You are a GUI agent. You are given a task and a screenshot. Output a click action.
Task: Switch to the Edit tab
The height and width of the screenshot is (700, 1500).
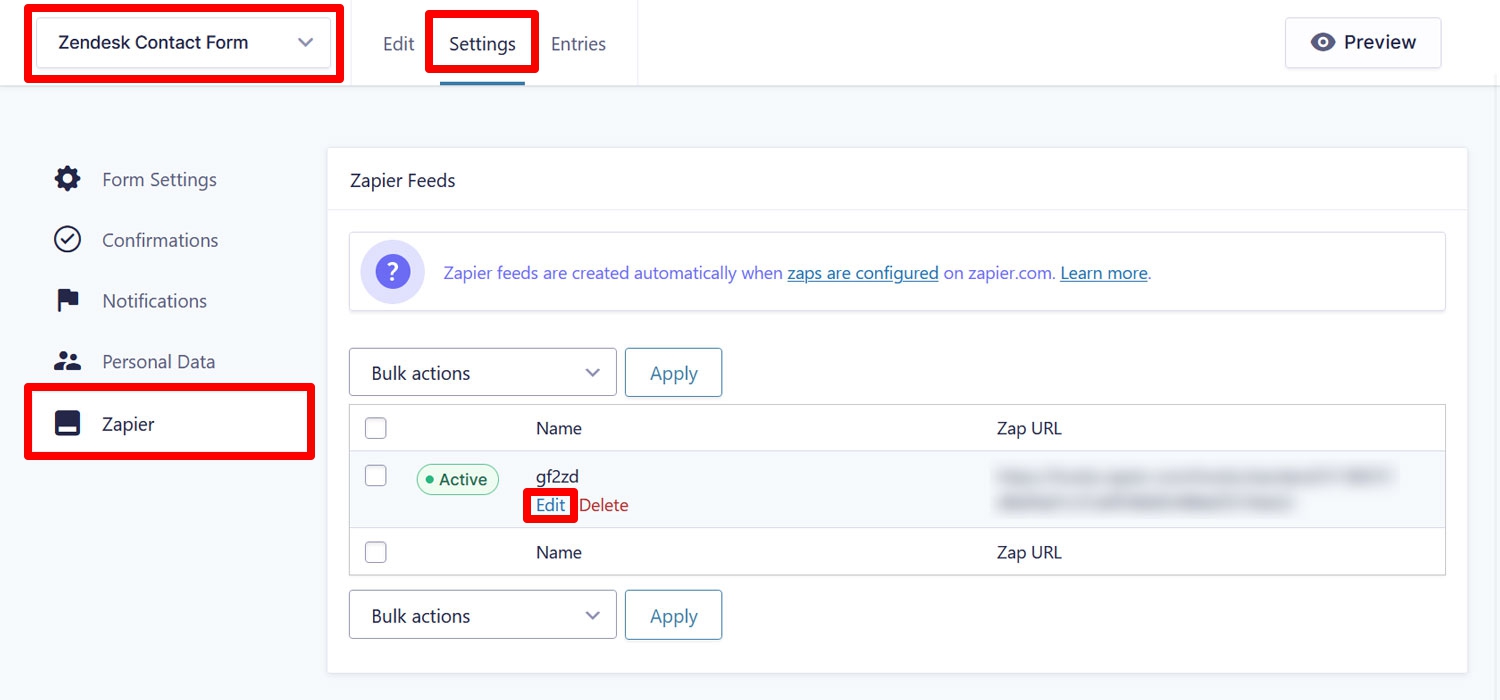399,44
